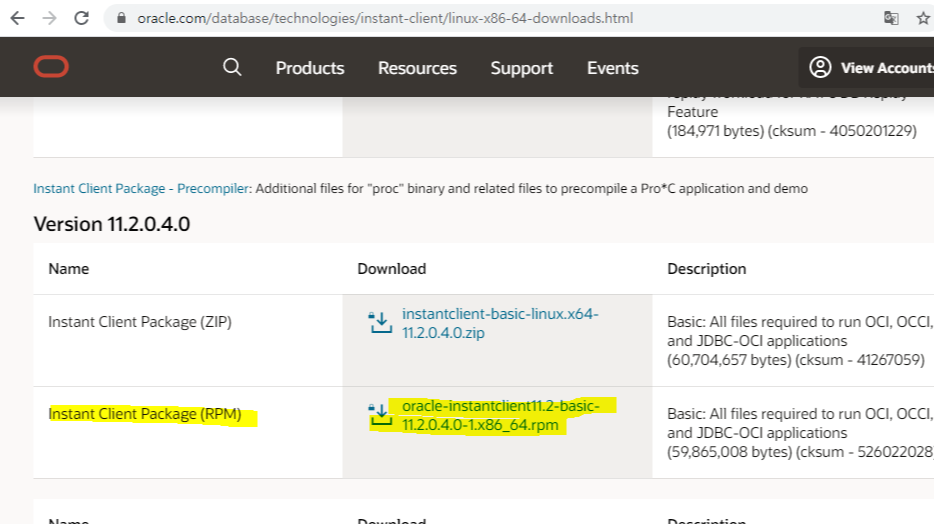The image size is (934, 524).
Task: Reload the page with the refresh icon
Action: point(82,18)
